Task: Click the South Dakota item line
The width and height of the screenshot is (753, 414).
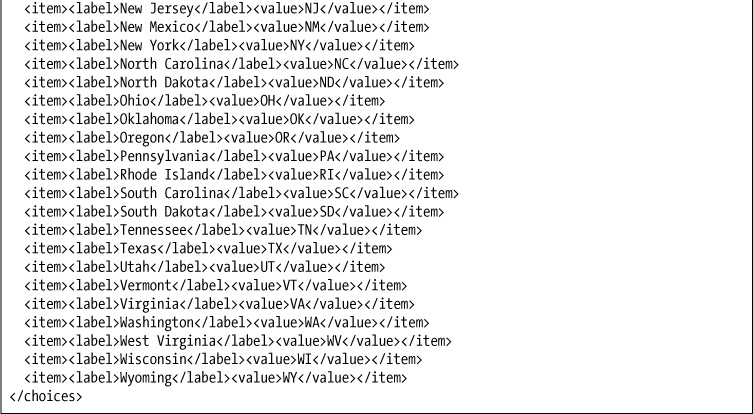Action: coord(234,212)
